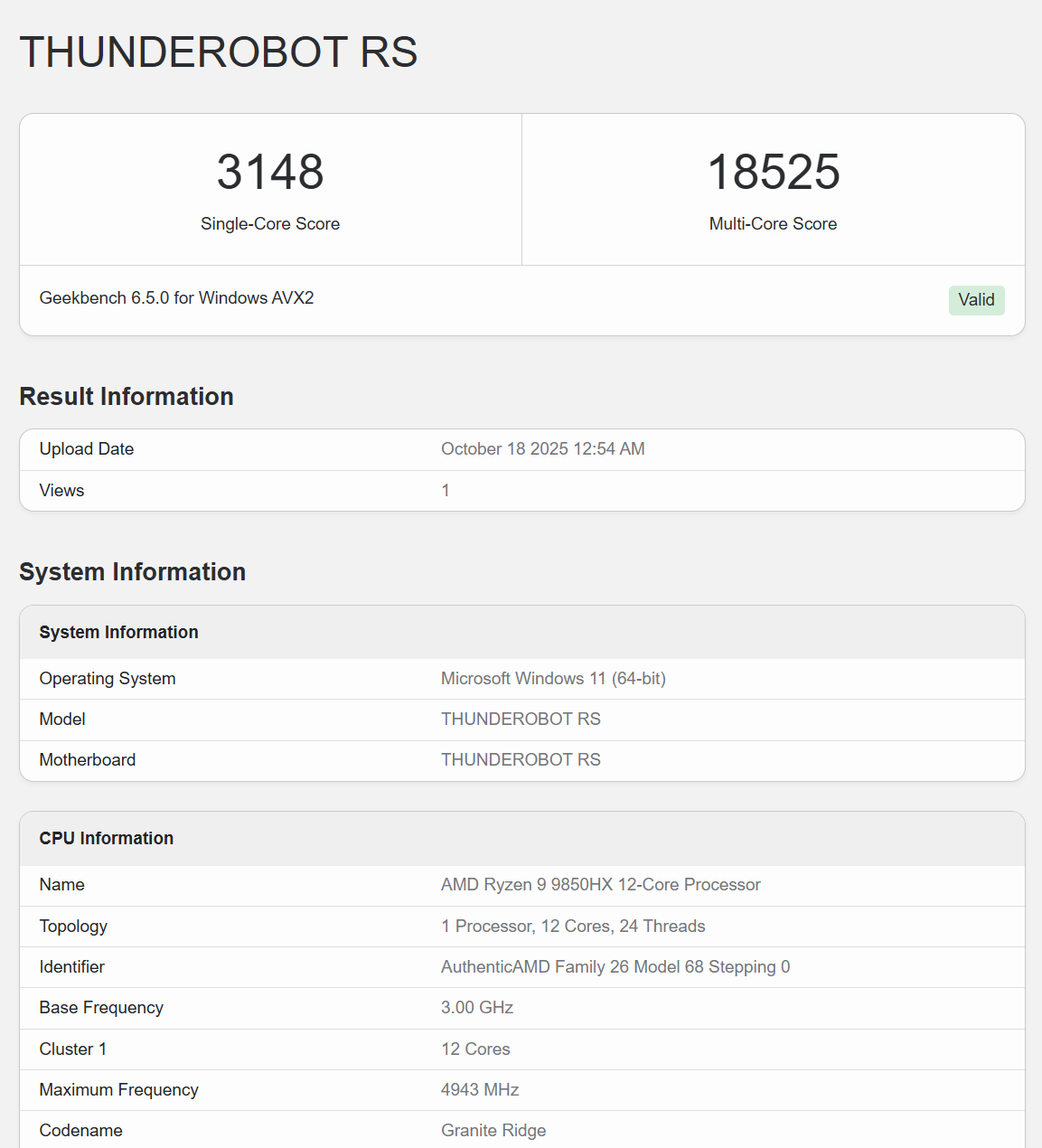Click the upload date October 18 2025
The height and width of the screenshot is (1148, 1042).
(x=542, y=449)
